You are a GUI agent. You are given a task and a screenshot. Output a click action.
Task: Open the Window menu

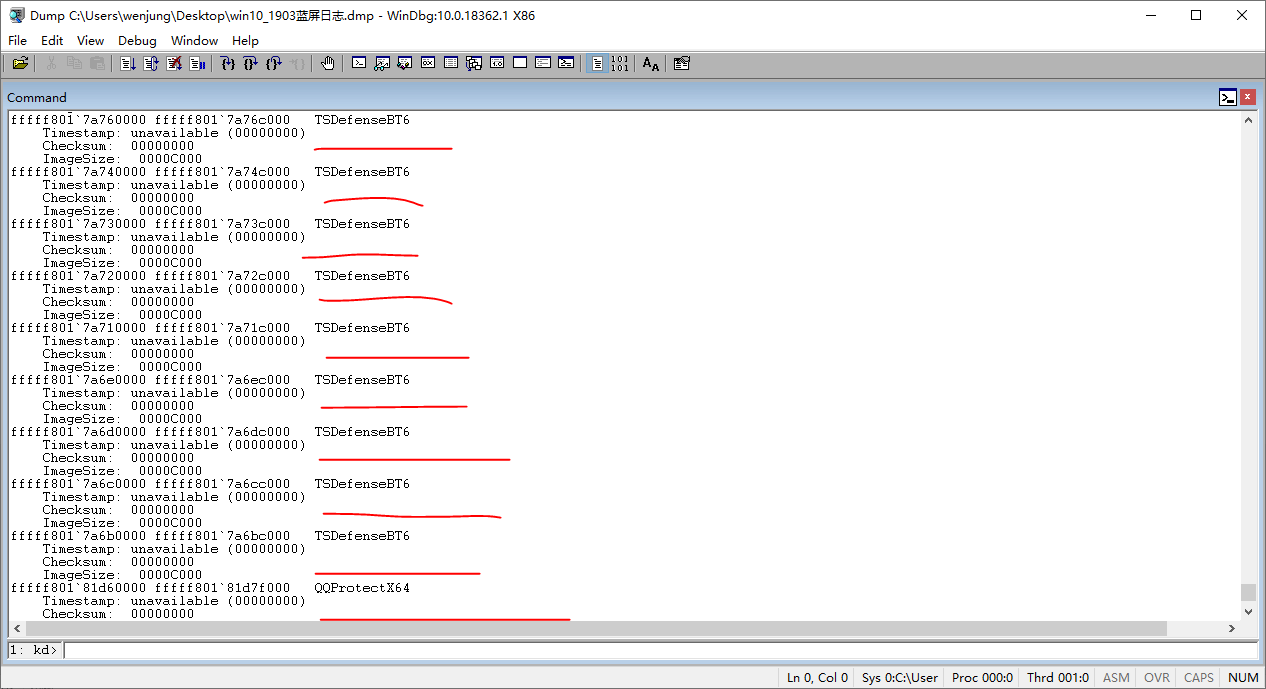194,40
